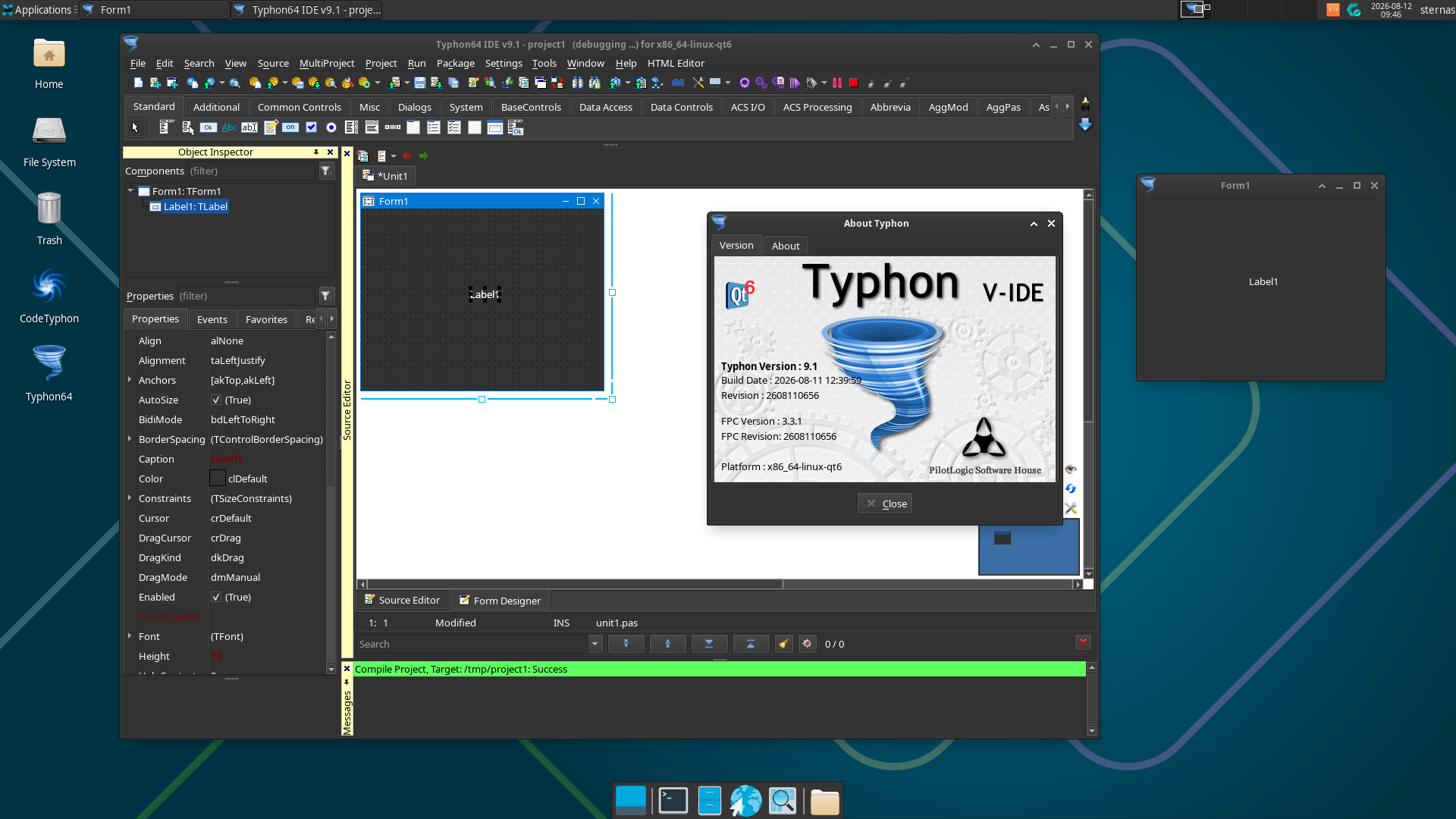Click the purple gear Compile icon
1456x819 pixels.
coord(745,83)
